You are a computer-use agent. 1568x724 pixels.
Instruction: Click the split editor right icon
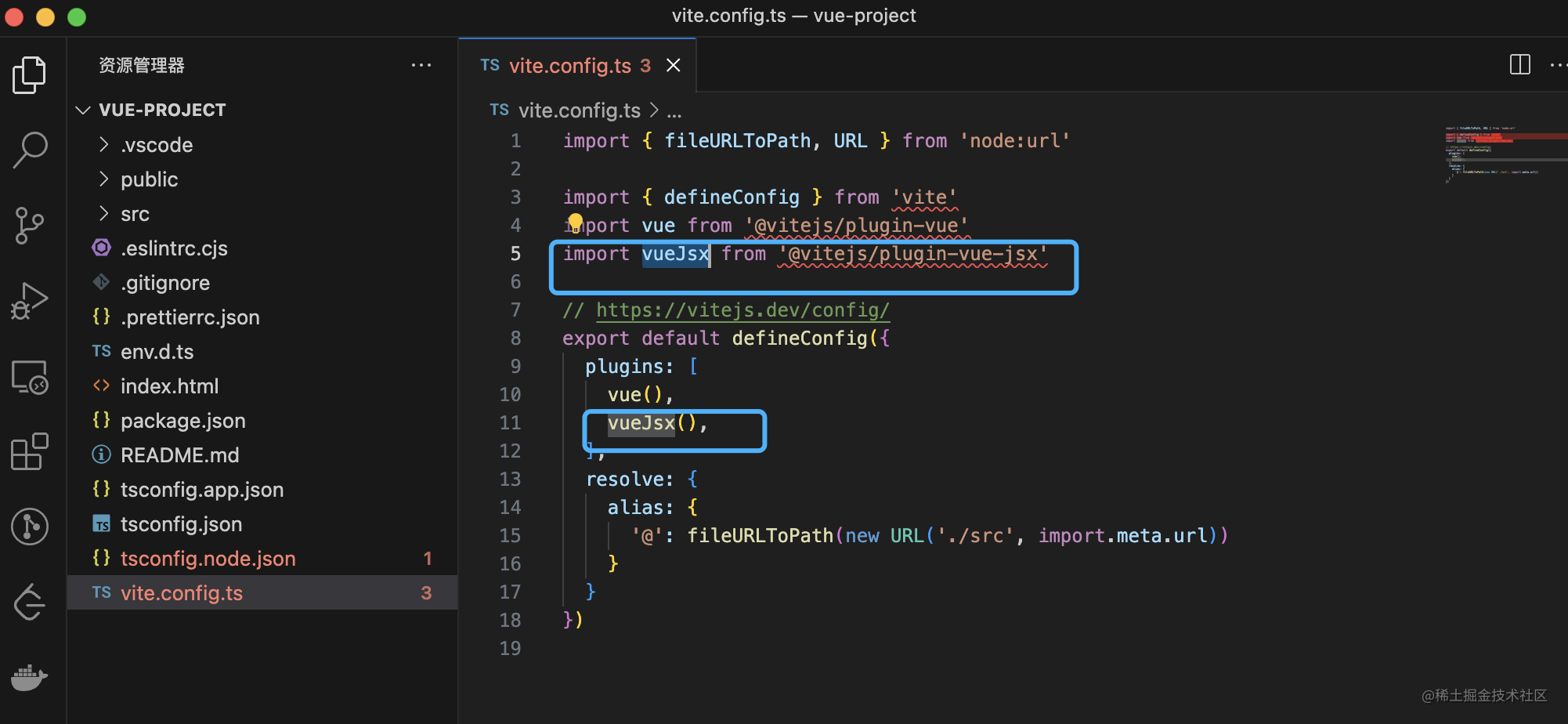(1519, 64)
